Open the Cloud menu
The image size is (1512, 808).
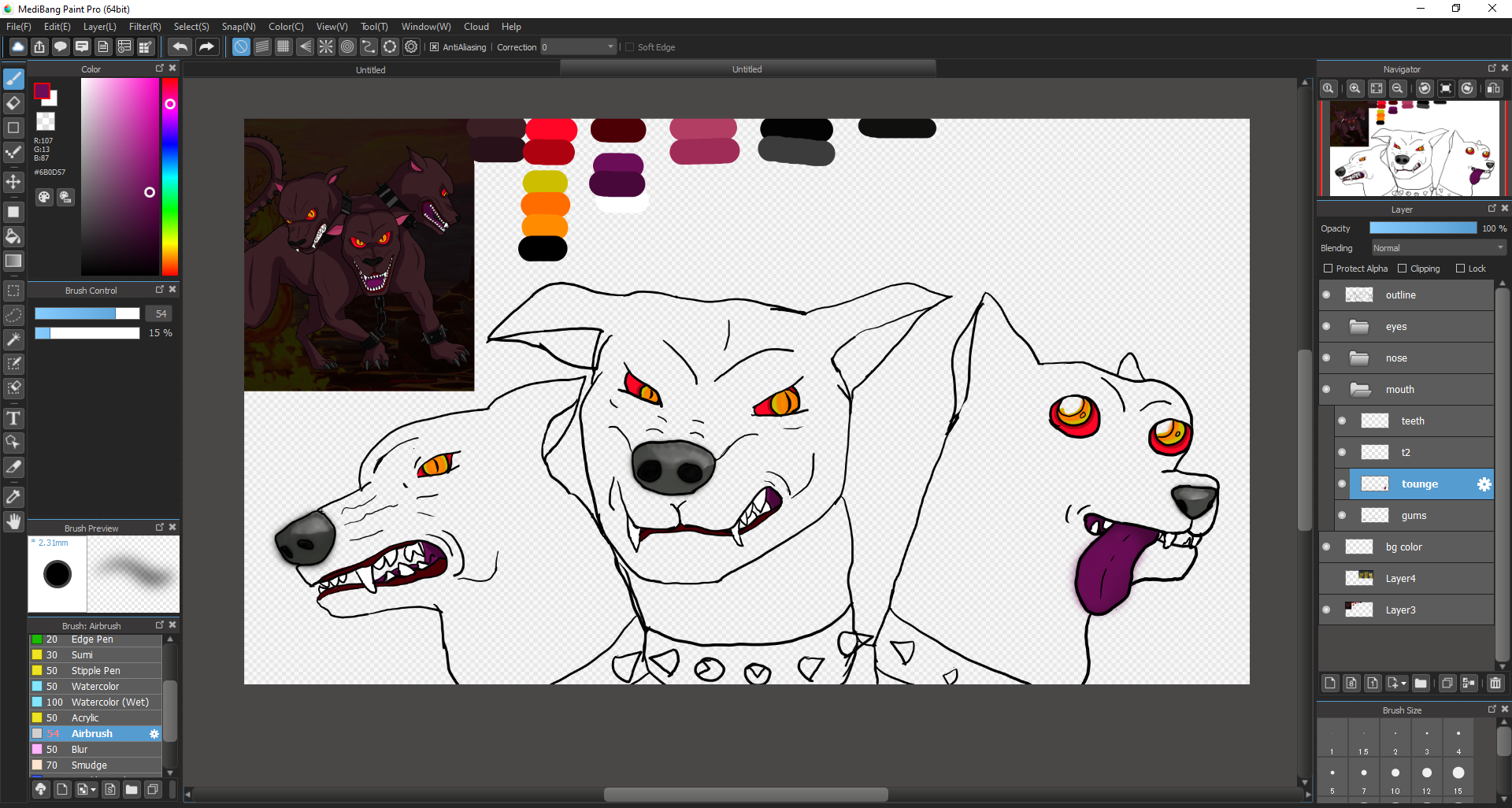coord(476,27)
